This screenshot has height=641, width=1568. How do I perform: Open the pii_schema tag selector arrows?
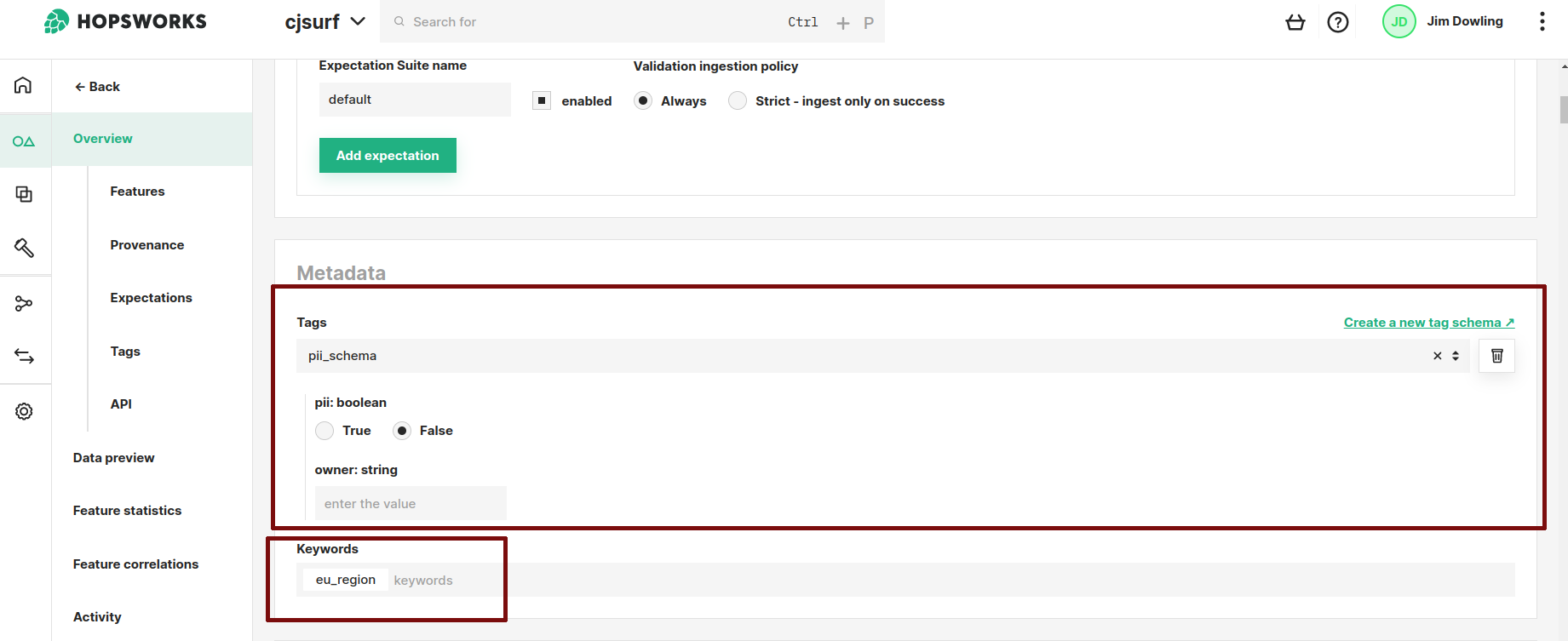coord(1456,356)
